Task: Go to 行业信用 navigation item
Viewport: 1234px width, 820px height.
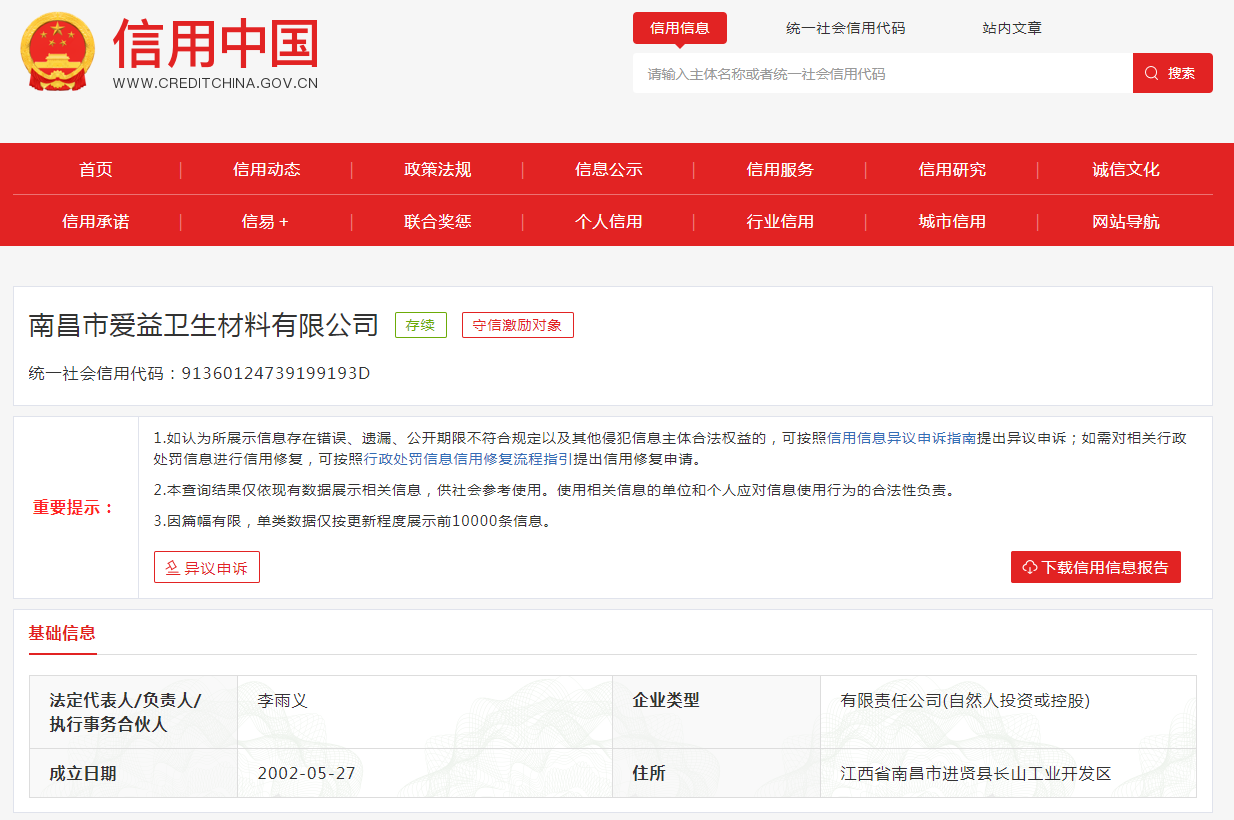Action: pyautogui.click(x=780, y=221)
